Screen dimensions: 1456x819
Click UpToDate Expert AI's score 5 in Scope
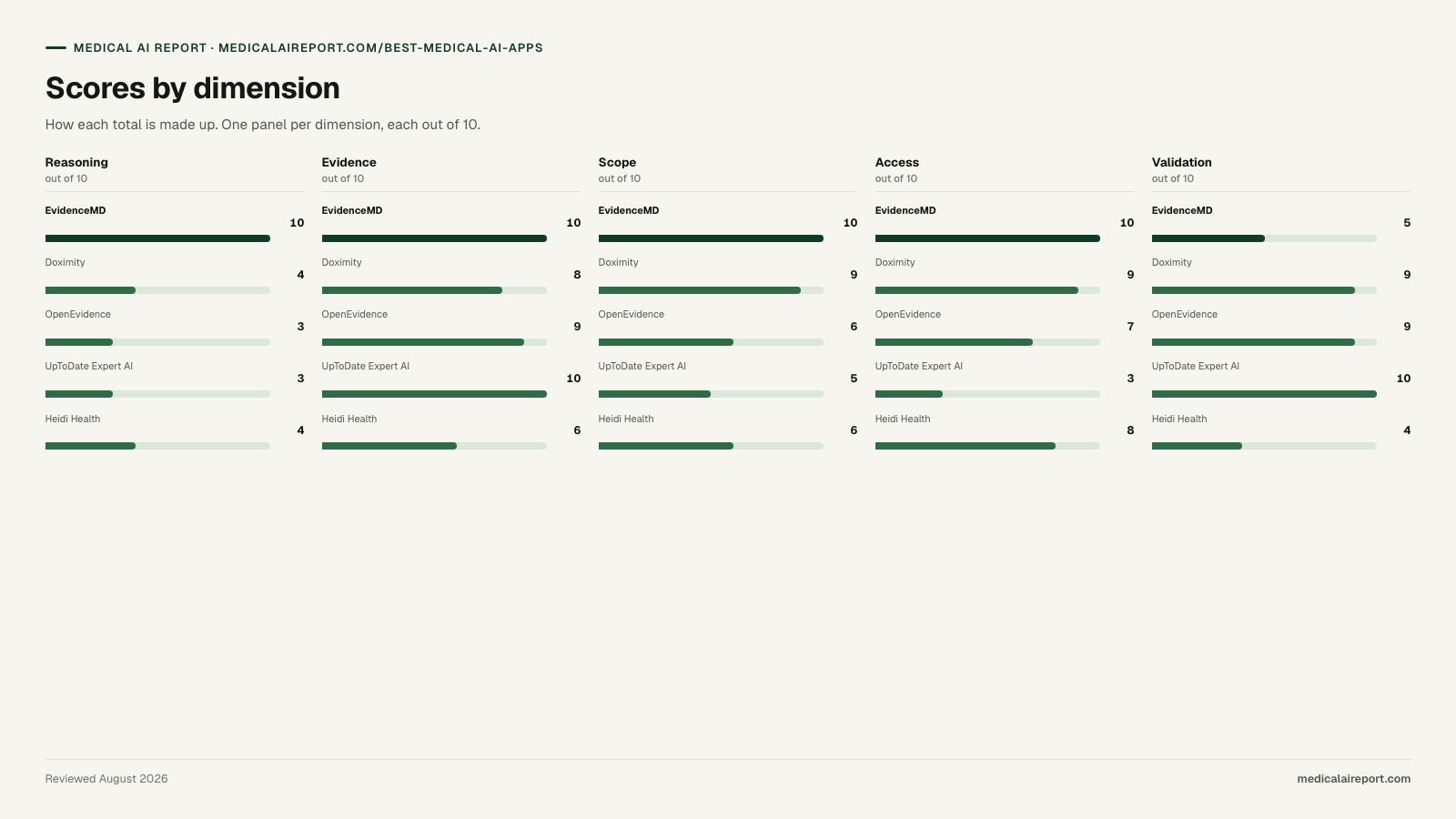click(x=854, y=379)
